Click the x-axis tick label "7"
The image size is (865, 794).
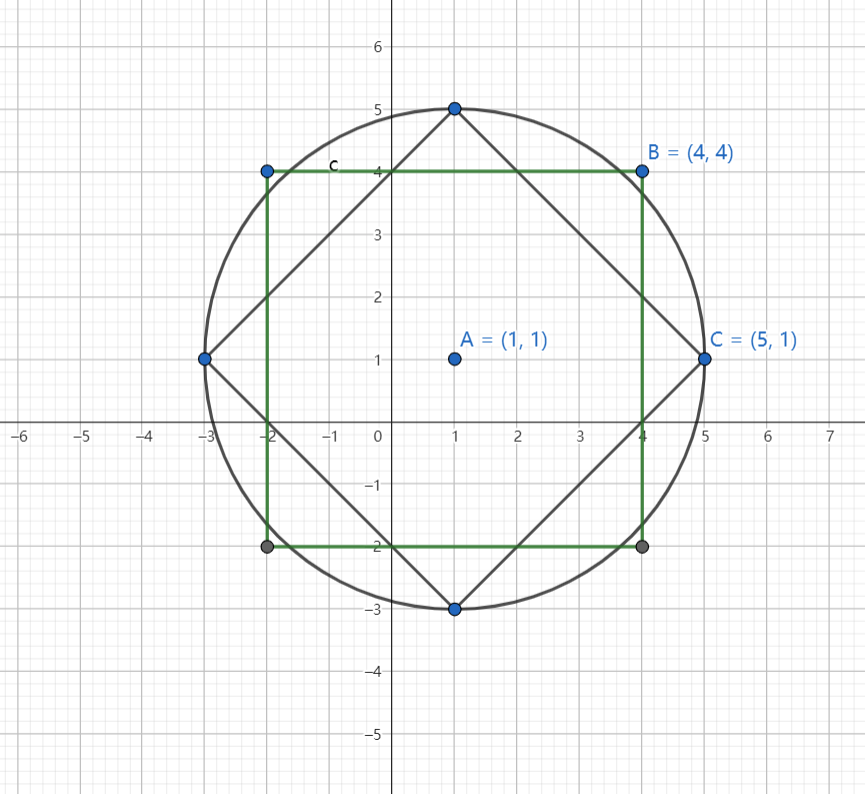(x=830, y=436)
